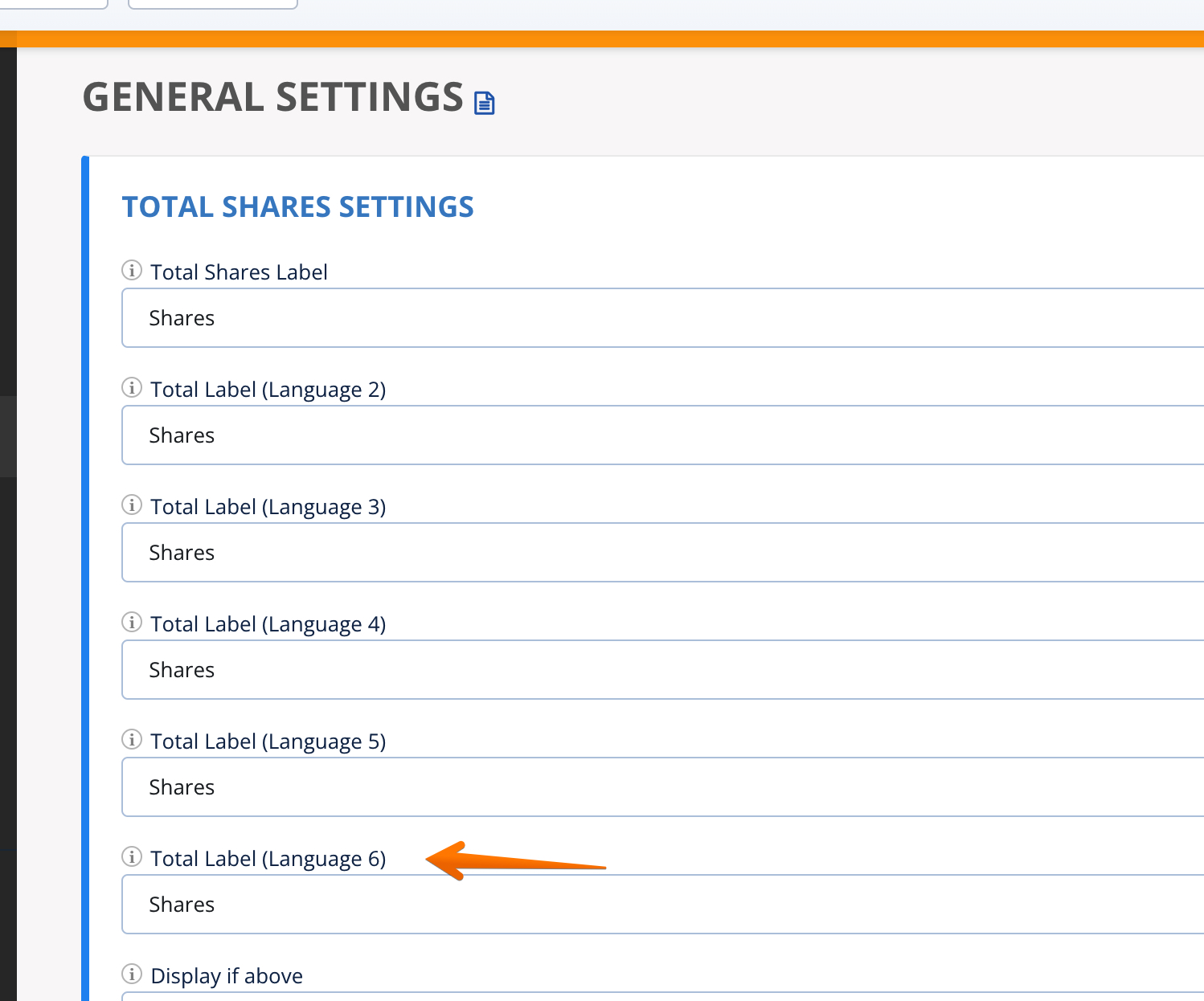The height and width of the screenshot is (1001, 1204).
Task: Open the documentation icon beside General Settings
Action: coord(484,103)
